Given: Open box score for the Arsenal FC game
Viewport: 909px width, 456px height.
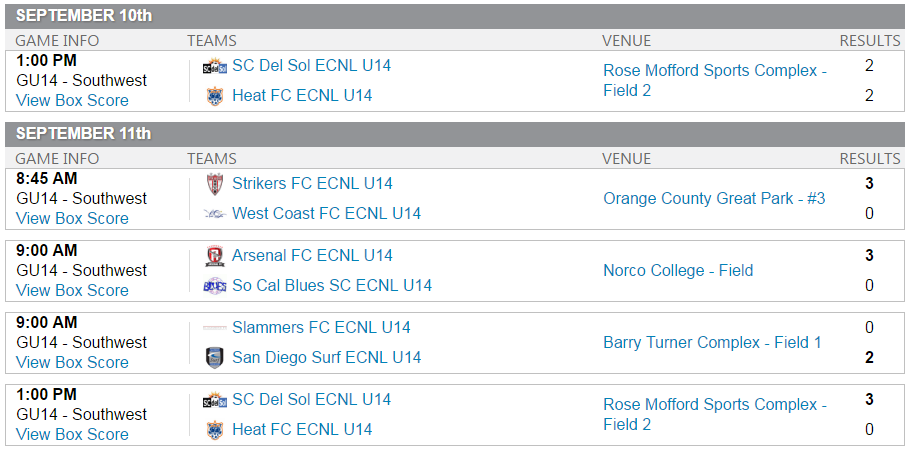Looking at the screenshot, I should point(72,290).
